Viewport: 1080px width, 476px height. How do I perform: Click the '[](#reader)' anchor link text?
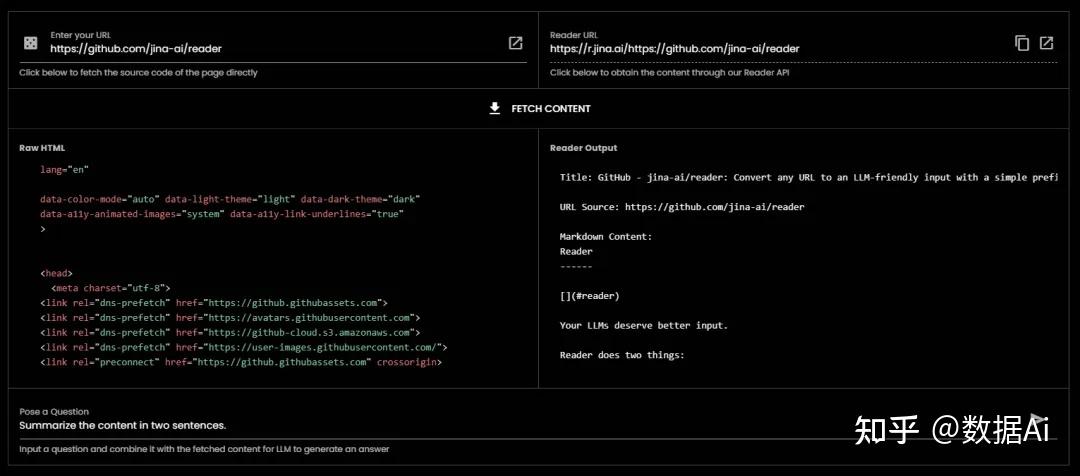(x=590, y=296)
